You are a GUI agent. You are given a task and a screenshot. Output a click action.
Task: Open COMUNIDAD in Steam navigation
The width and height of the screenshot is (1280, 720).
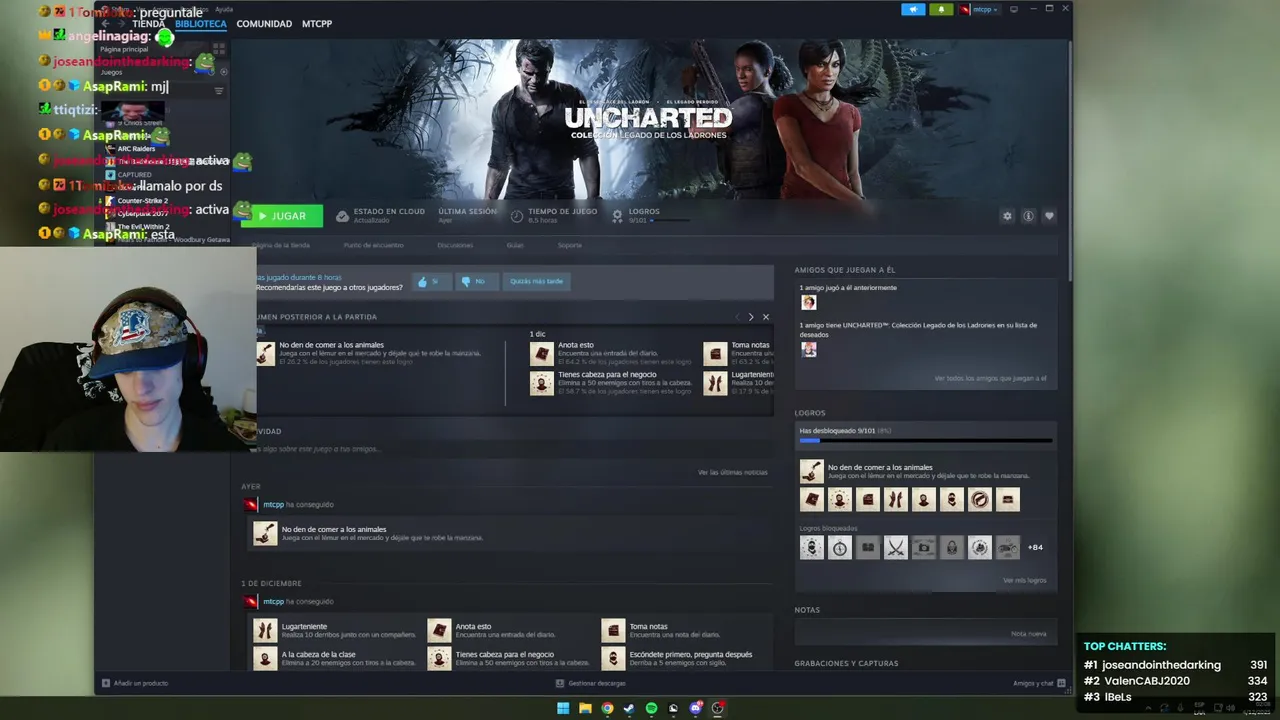pyautogui.click(x=264, y=24)
